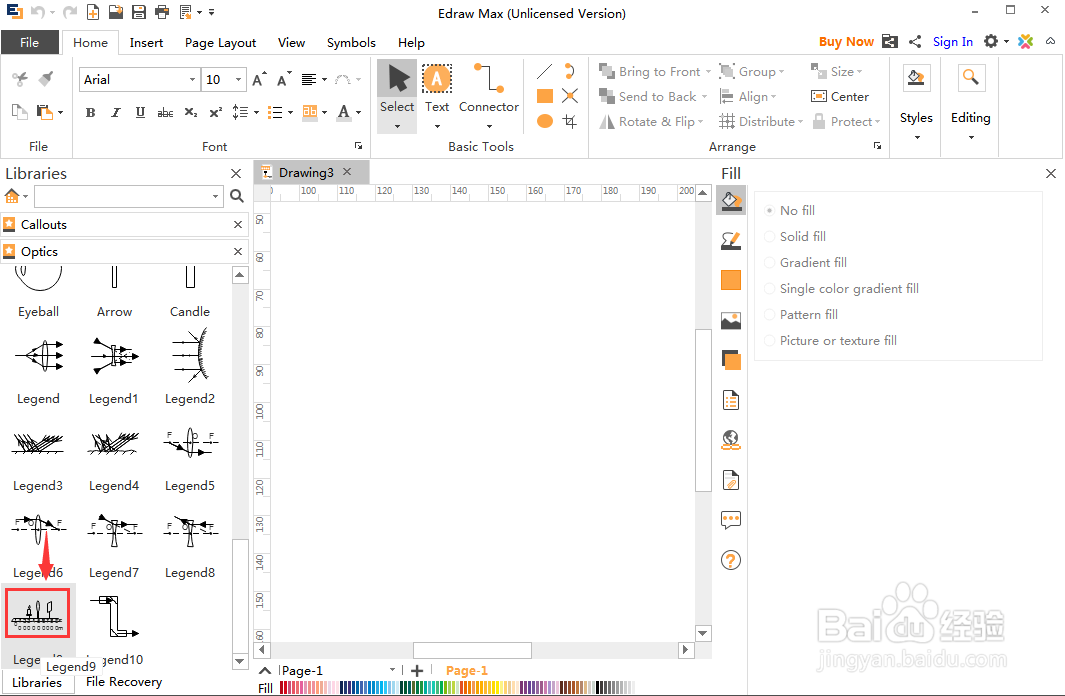Select the Legend9 optics symbol thumbnail
This screenshot has width=1065, height=696.
click(38, 614)
